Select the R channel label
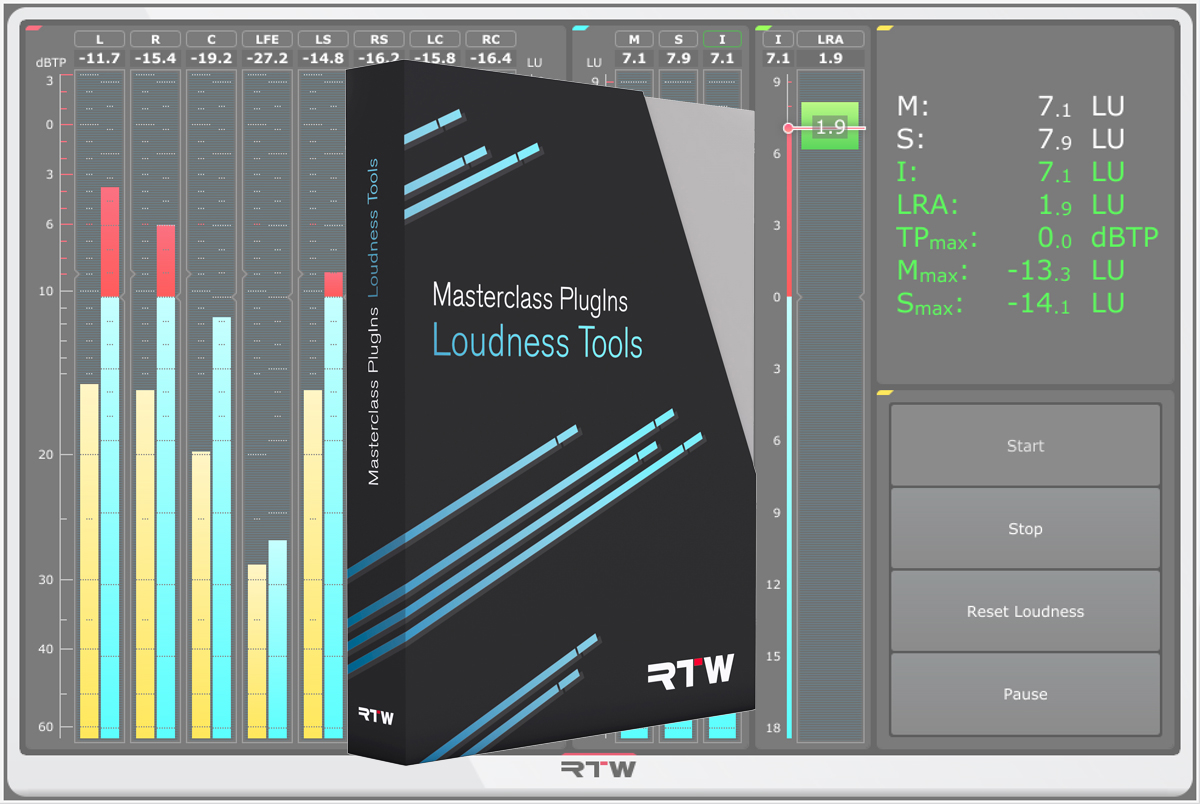 [155, 39]
